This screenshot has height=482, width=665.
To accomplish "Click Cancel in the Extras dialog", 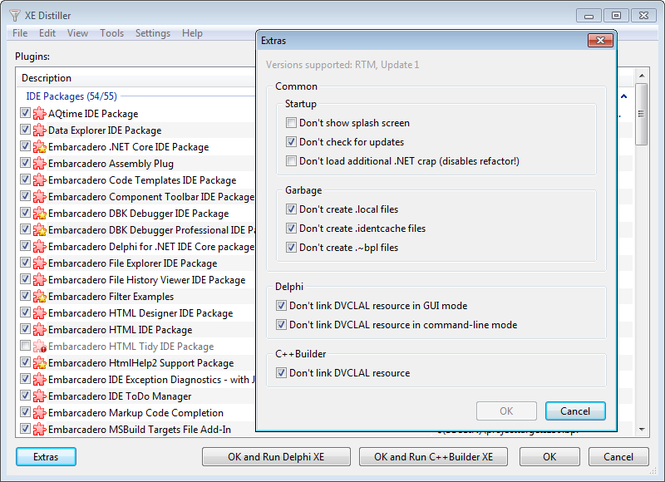I will 575,411.
